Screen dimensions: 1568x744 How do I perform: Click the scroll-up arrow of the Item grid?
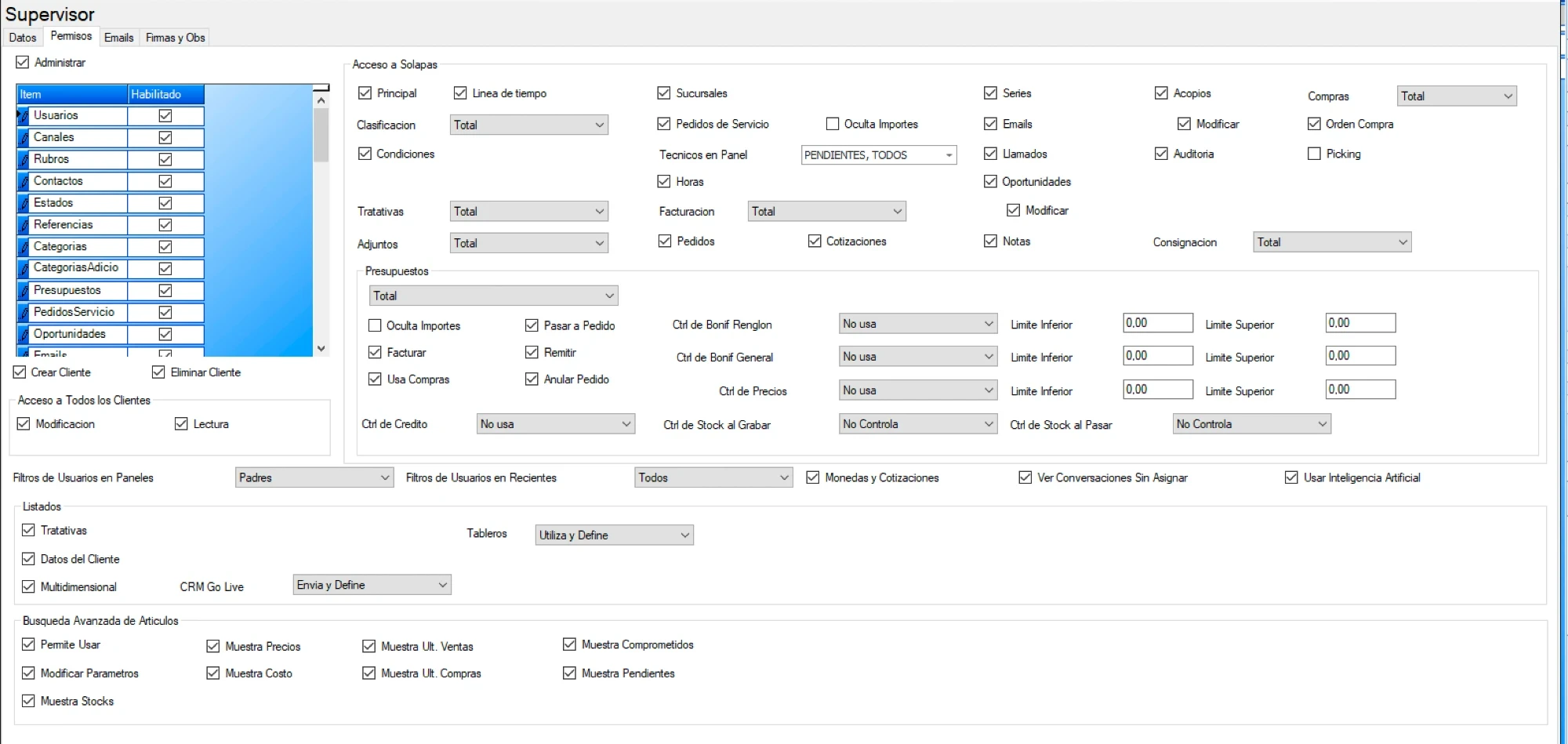[321, 100]
